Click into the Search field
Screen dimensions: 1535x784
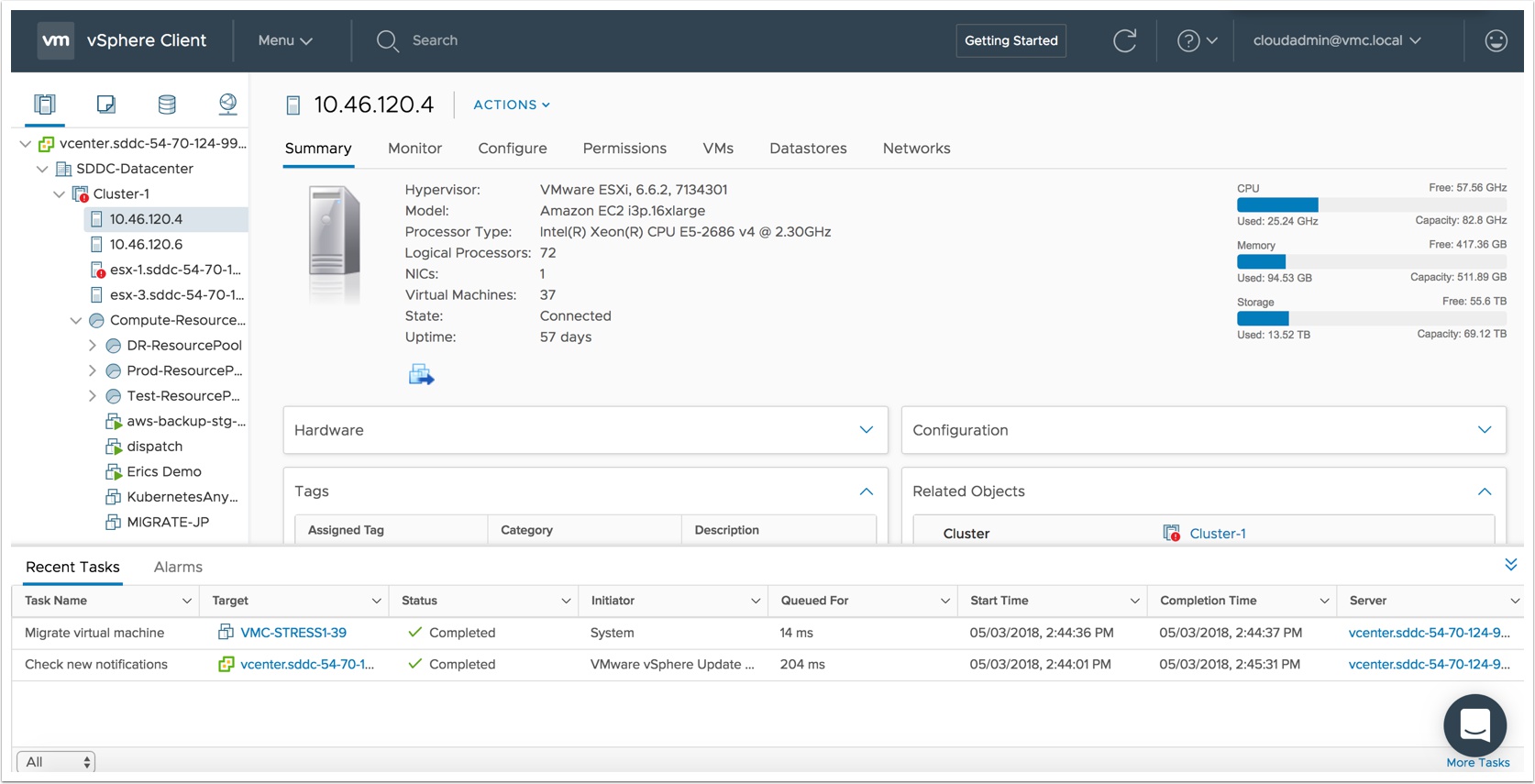click(435, 40)
